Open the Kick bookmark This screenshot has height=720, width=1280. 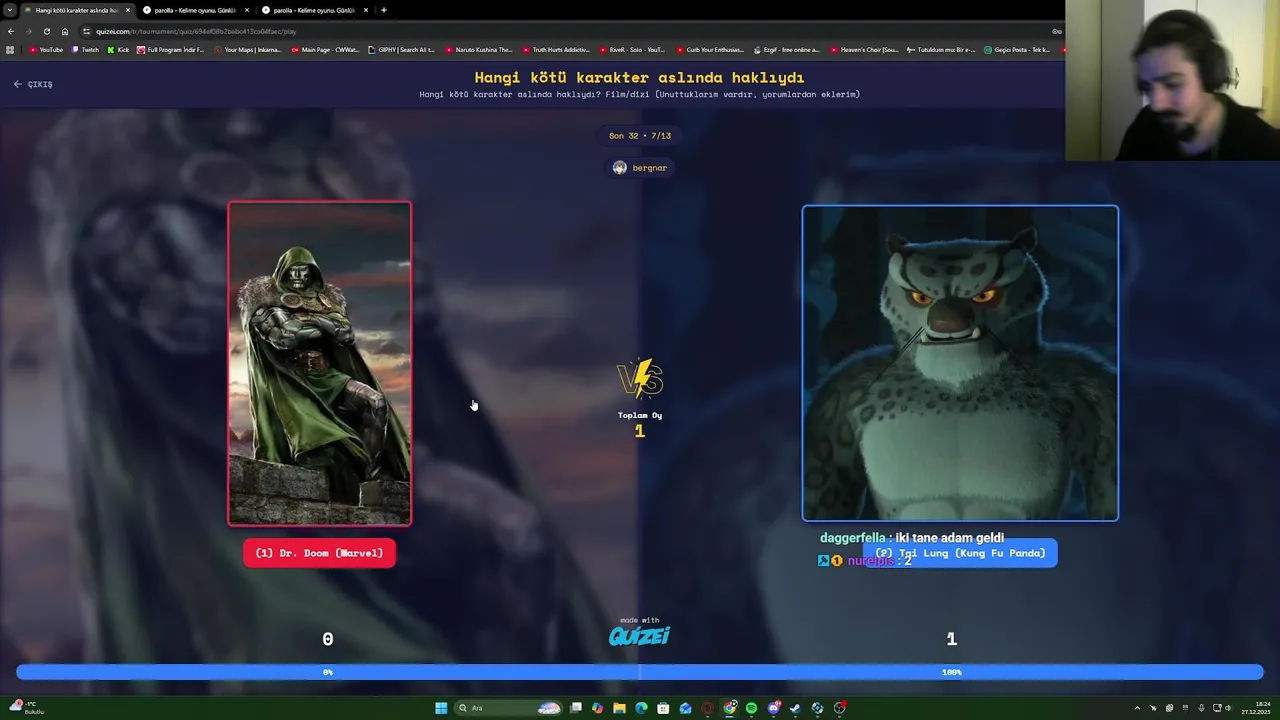click(118, 50)
